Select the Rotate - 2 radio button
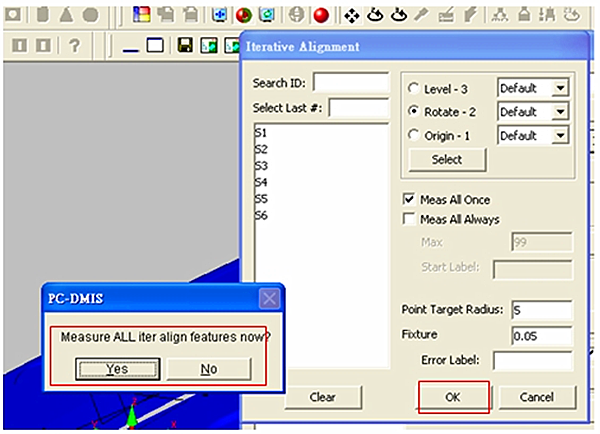Image resolution: width=600 pixels, height=434 pixels. (x=413, y=111)
